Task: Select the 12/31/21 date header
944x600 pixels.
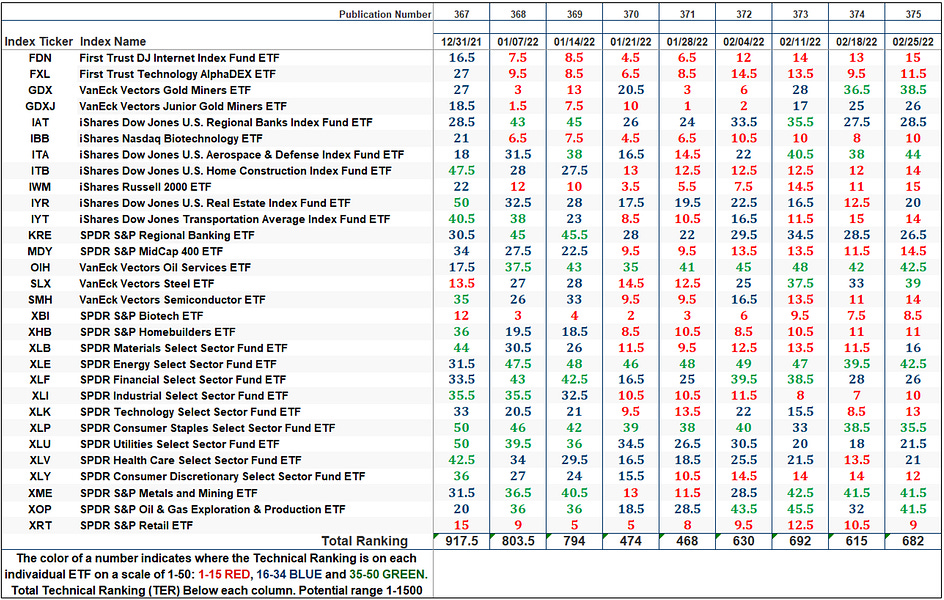Action: point(461,42)
